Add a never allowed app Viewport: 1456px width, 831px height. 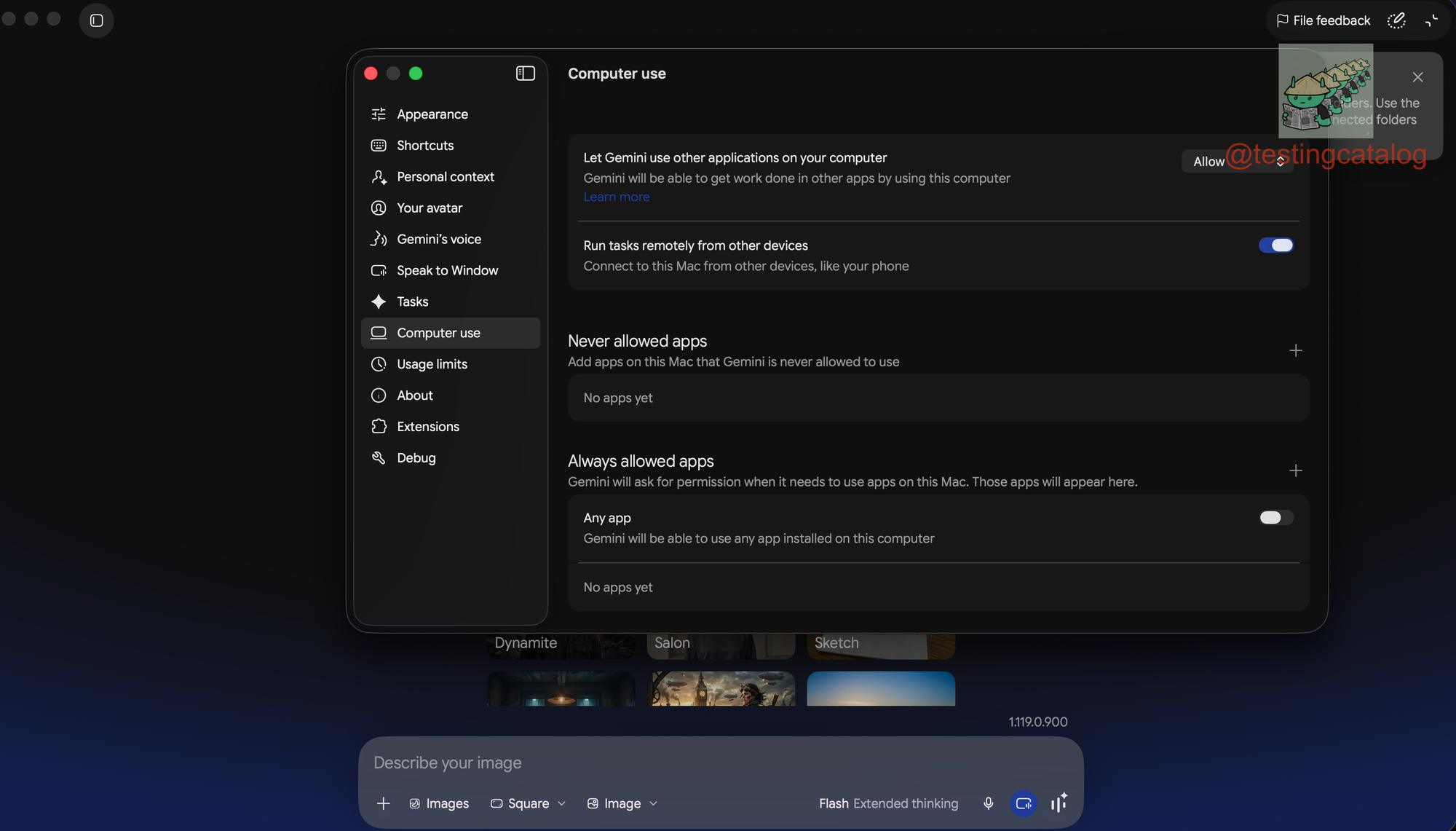(1295, 351)
